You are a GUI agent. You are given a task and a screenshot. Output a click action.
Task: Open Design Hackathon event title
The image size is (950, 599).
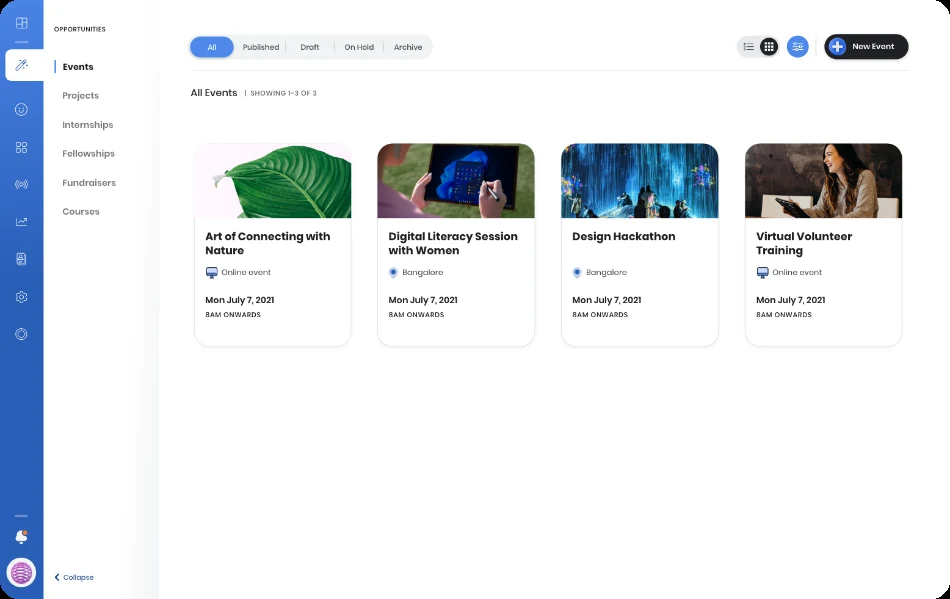623,237
